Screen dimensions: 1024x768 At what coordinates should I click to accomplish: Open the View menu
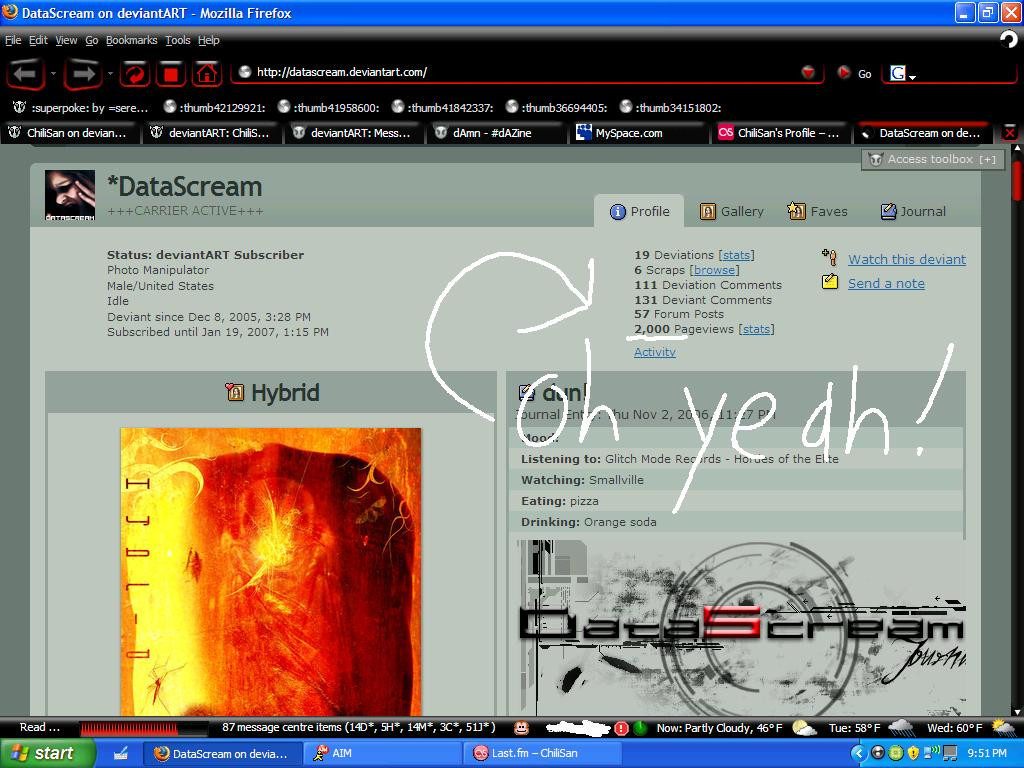pyautogui.click(x=66, y=40)
